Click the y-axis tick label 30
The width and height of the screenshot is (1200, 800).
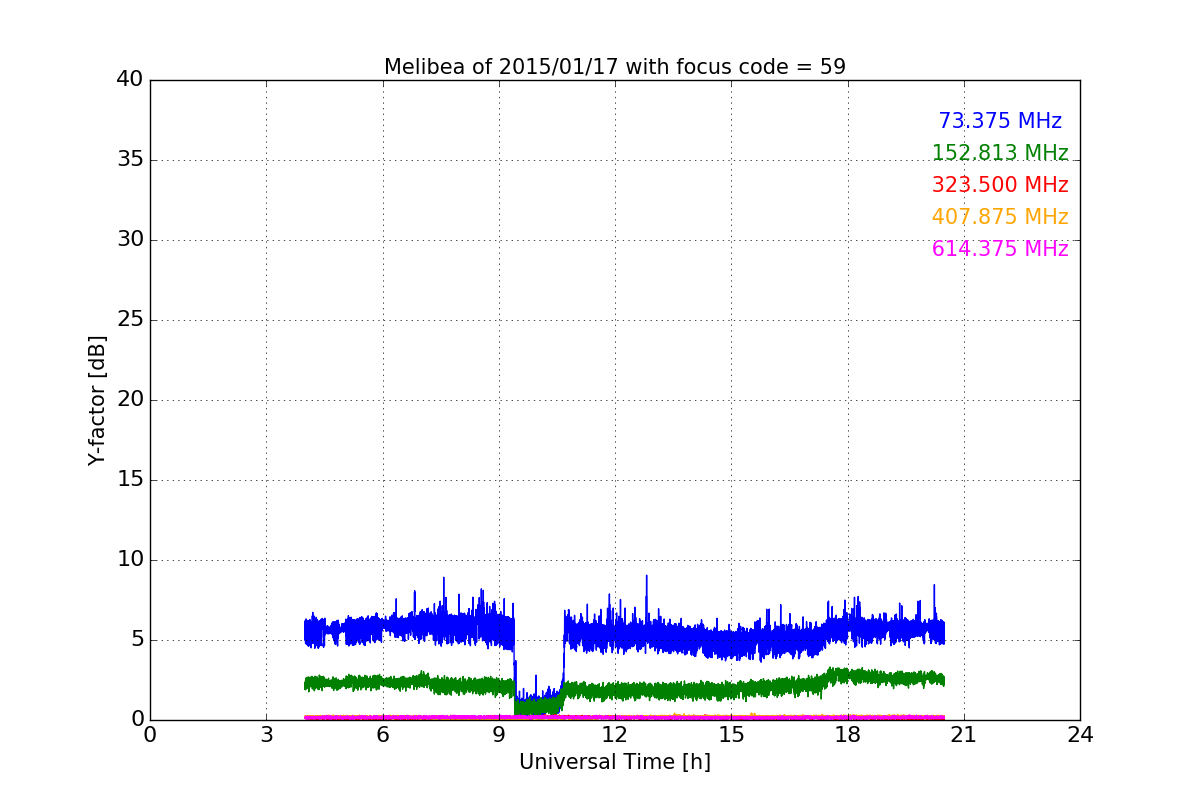[130, 240]
